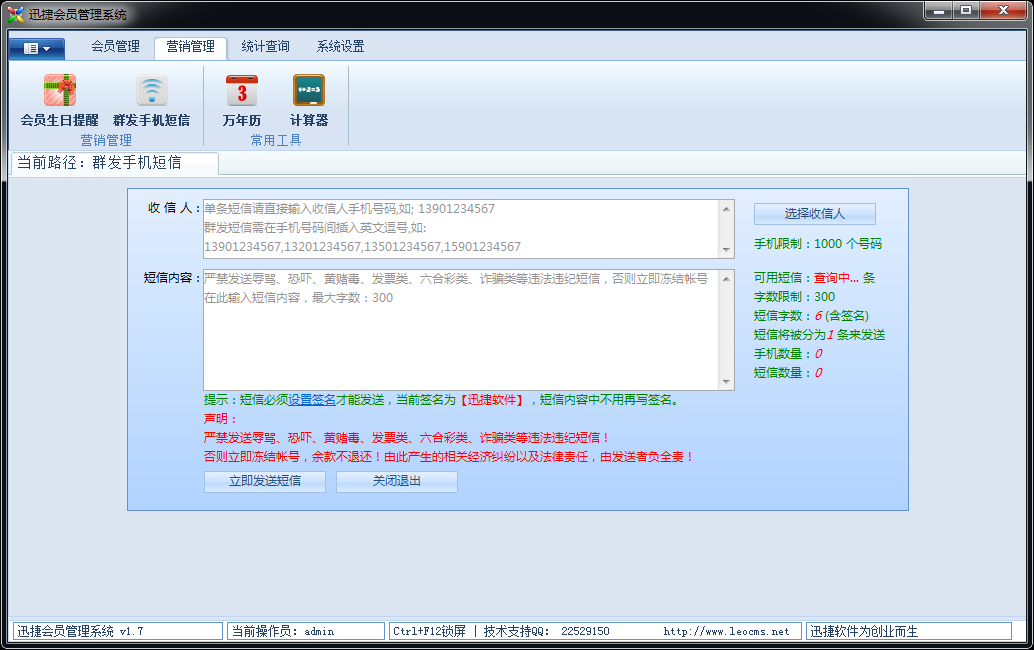This screenshot has height=650, width=1034.
Task: Click recipient box scrollbar up arrow
Action: point(726,209)
